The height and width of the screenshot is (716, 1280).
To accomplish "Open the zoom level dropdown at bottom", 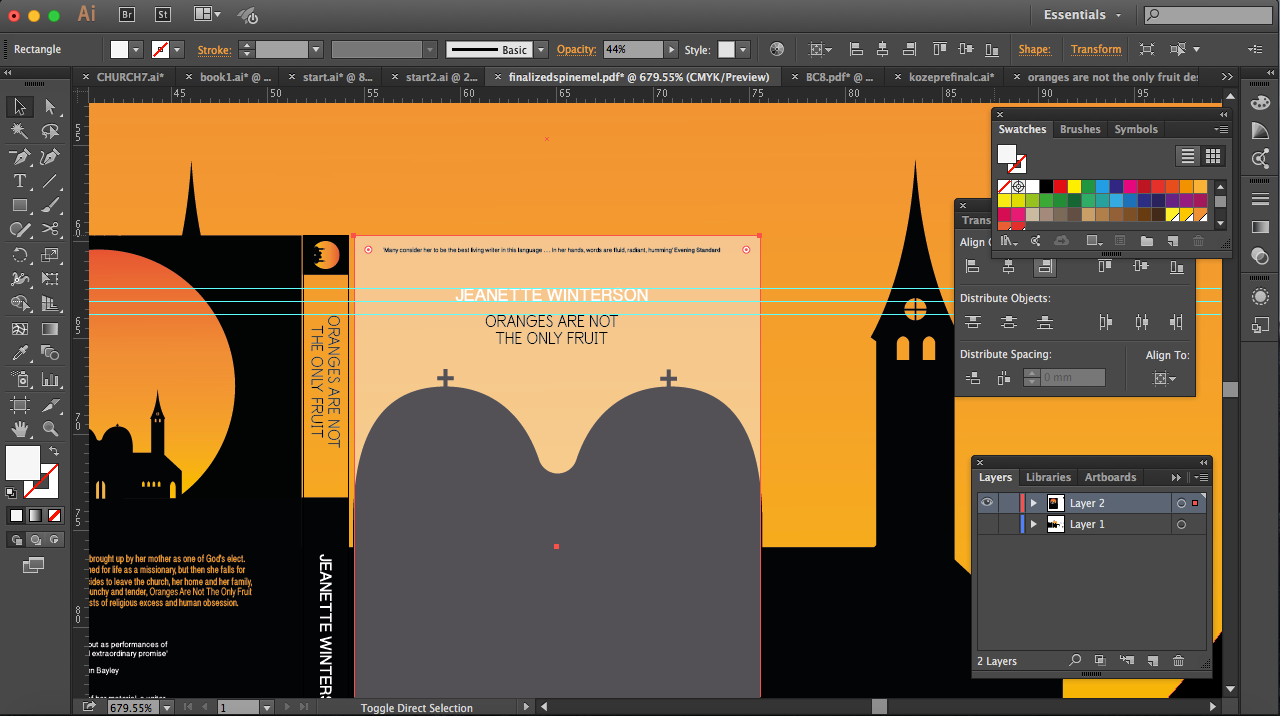I will (165, 707).
